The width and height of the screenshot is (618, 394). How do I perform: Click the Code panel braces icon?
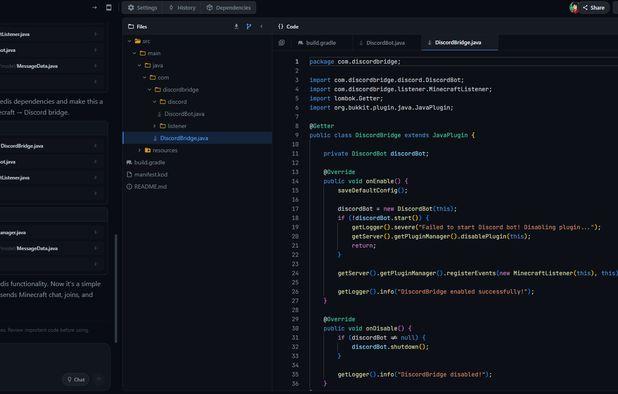pos(281,26)
